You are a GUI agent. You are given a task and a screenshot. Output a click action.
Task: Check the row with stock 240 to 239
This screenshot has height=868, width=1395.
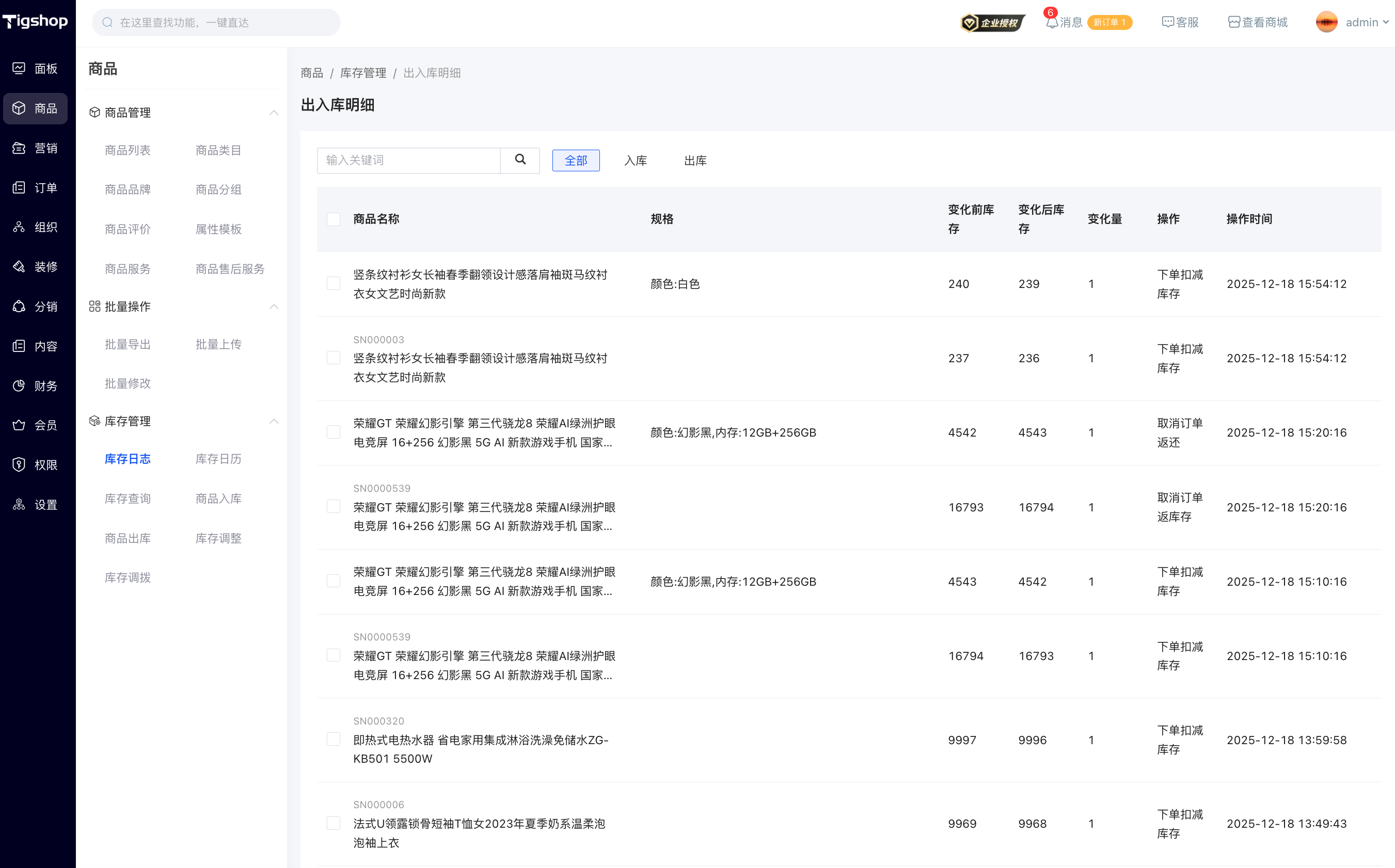click(333, 284)
